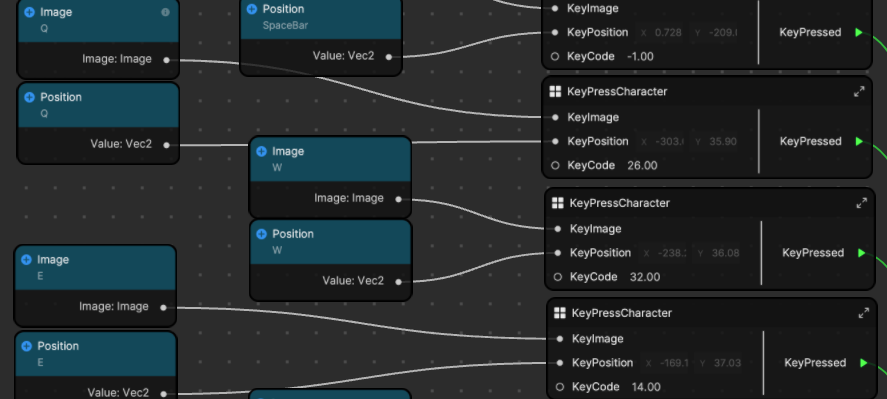
Task: Click KeyPressed green output arrow beside KeyCode -1.00
Action: pyautogui.click(x=859, y=32)
